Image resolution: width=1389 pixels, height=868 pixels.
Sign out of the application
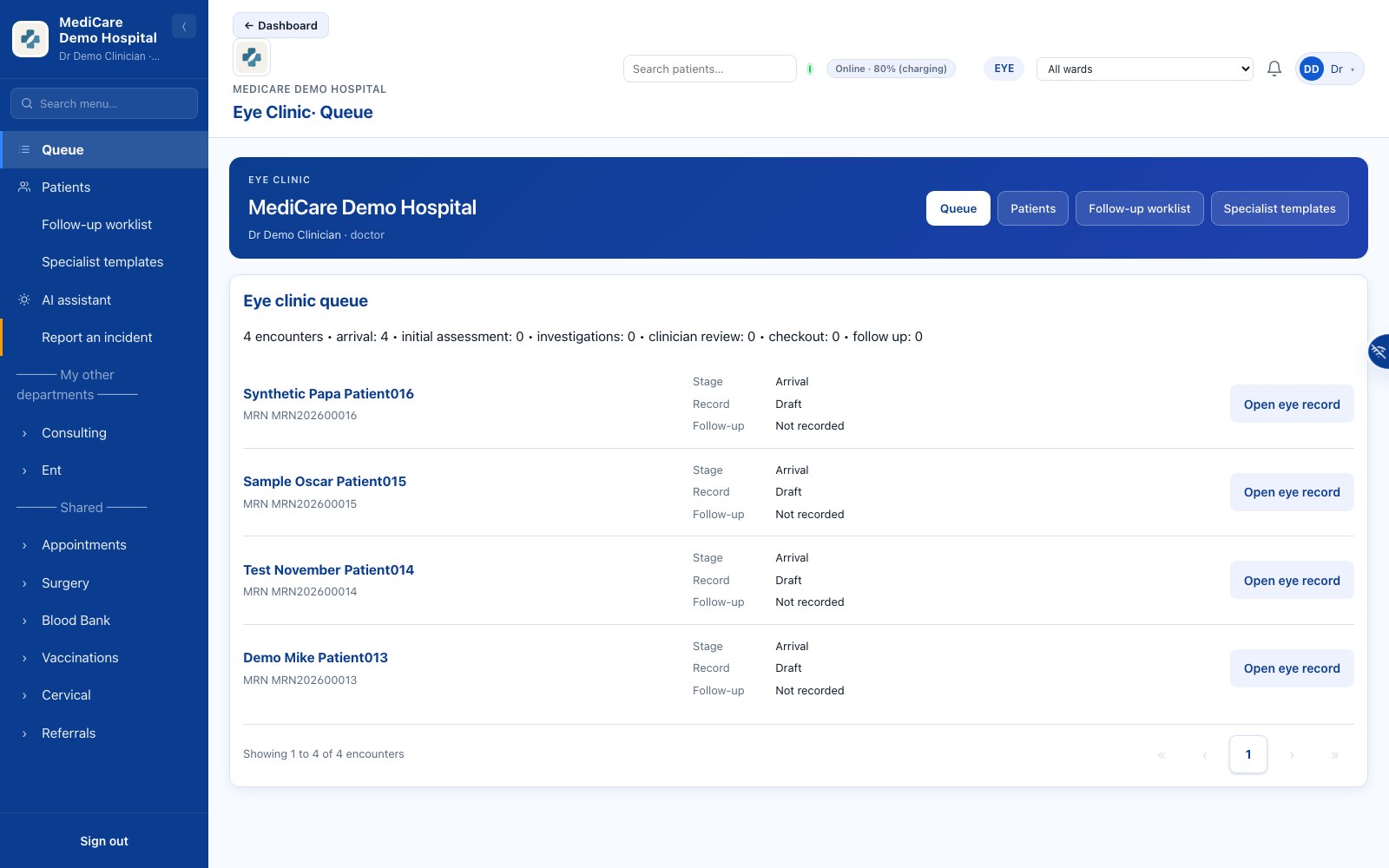(x=104, y=841)
